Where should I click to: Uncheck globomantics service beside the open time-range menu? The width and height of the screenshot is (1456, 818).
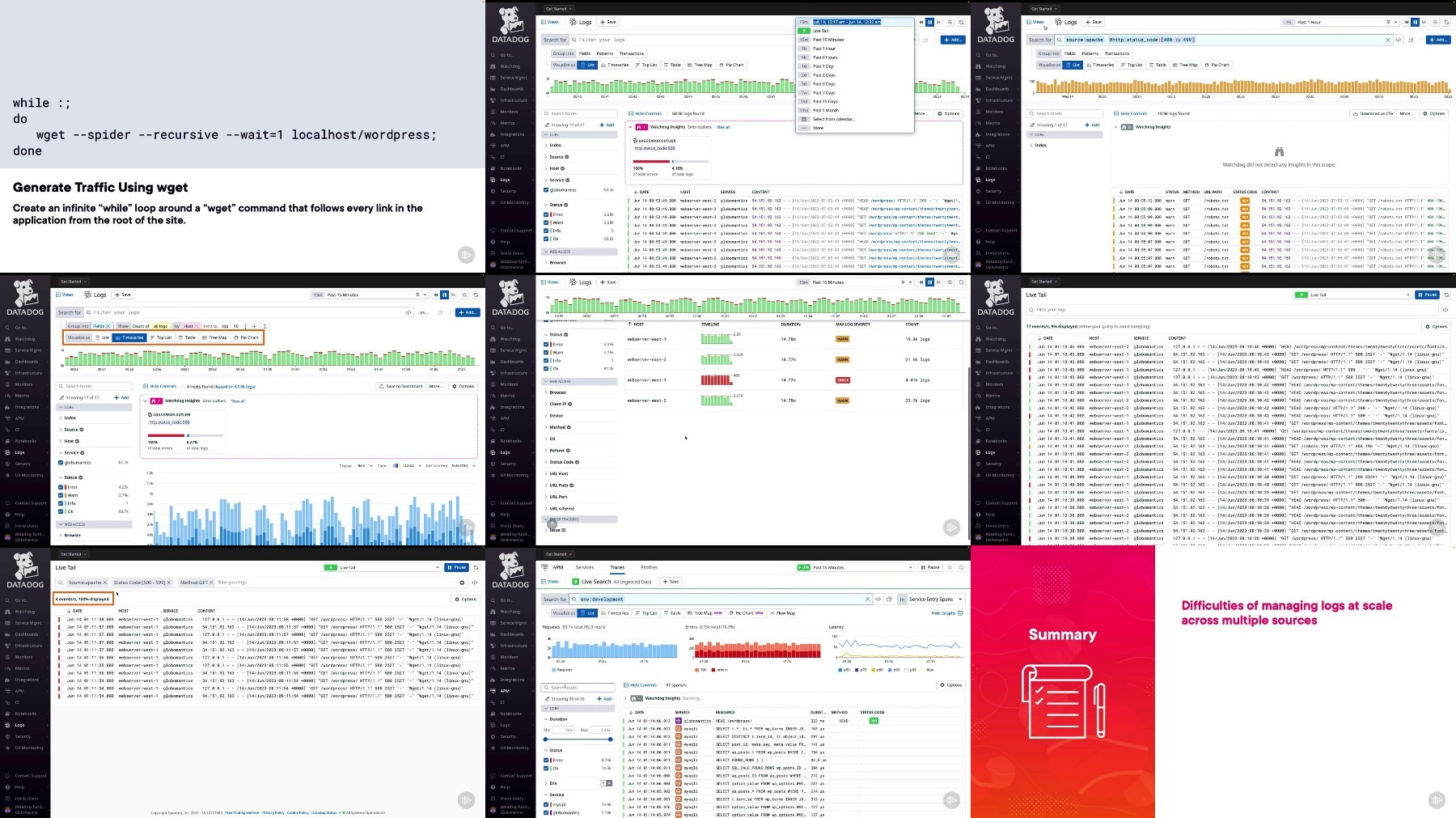(x=547, y=190)
